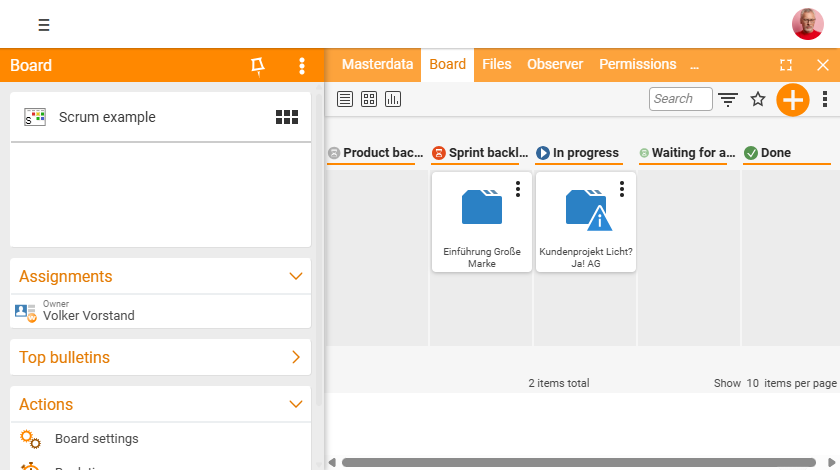Image resolution: width=840 pixels, height=470 pixels.
Task: Click the Board settings gear icon
Action: coord(30,439)
